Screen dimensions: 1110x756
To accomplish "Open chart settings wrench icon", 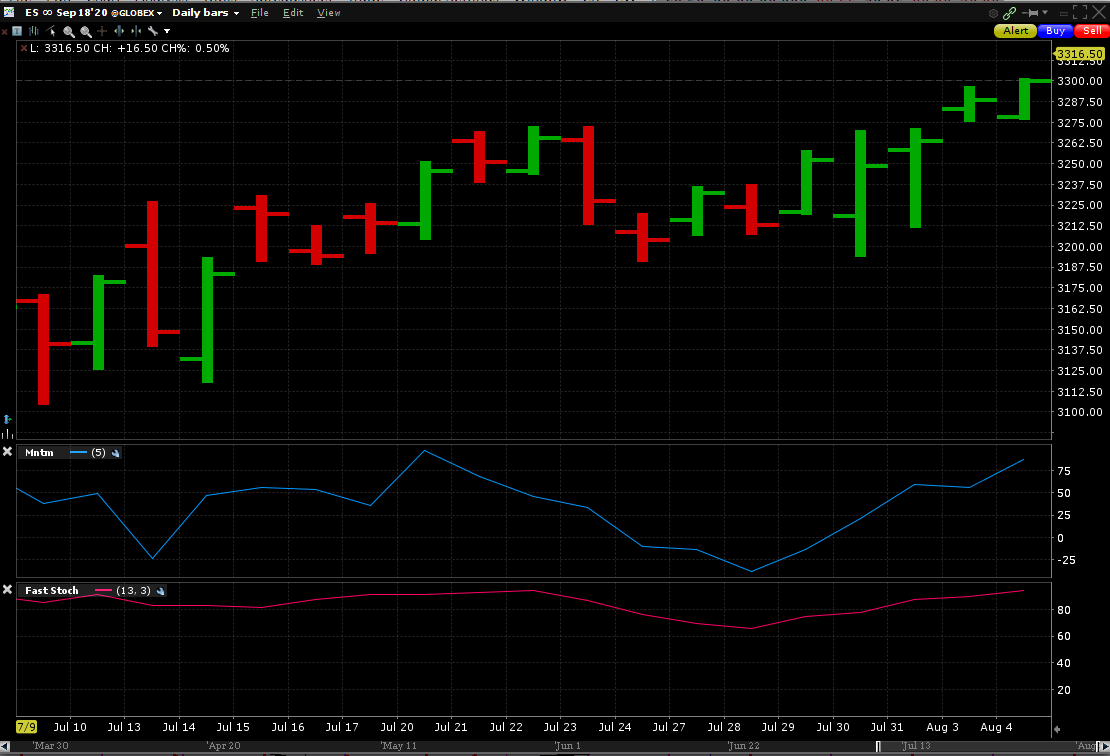I will pyautogui.click(x=152, y=31).
